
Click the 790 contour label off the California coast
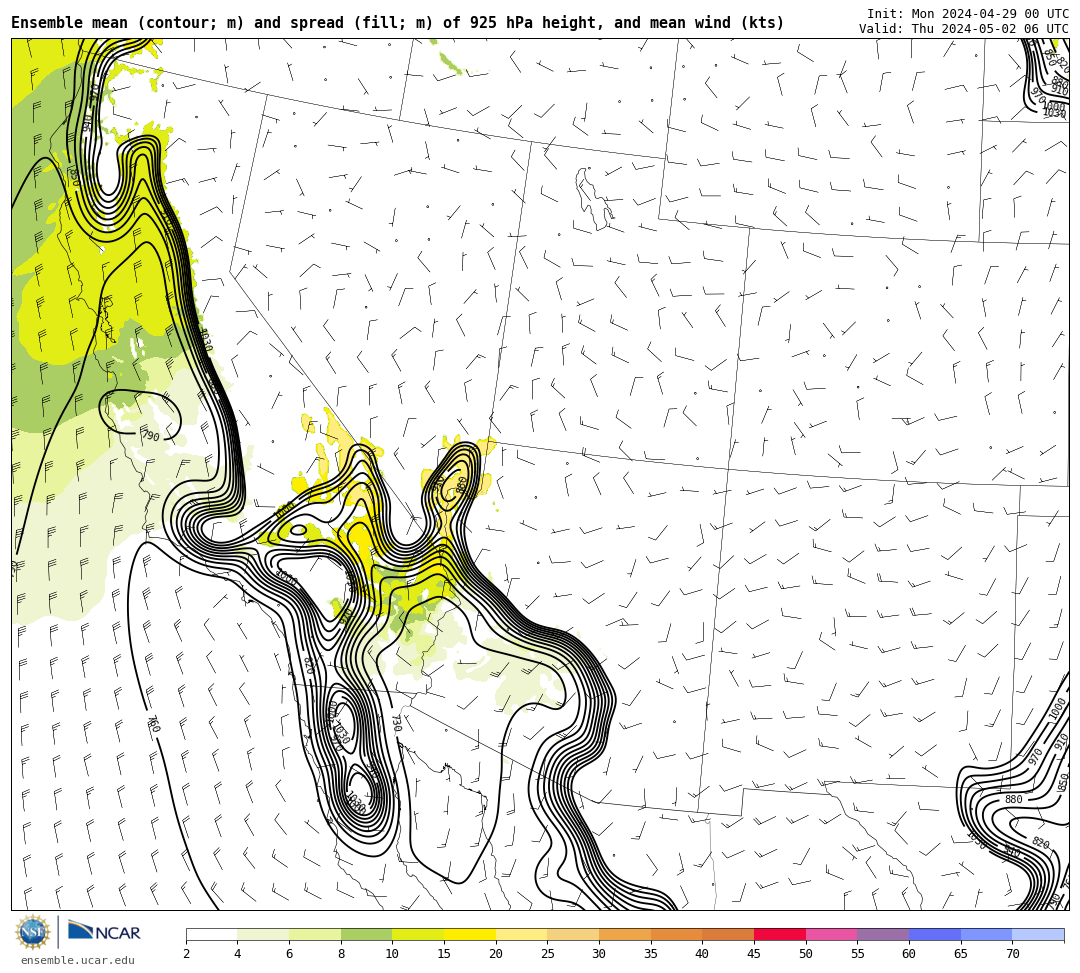(x=150, y=436)
